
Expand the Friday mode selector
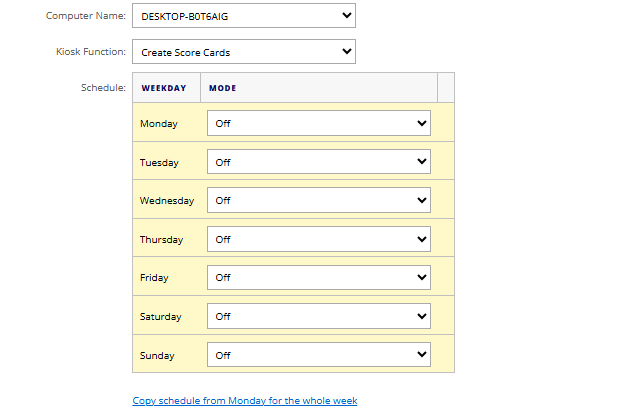(318, 277)
